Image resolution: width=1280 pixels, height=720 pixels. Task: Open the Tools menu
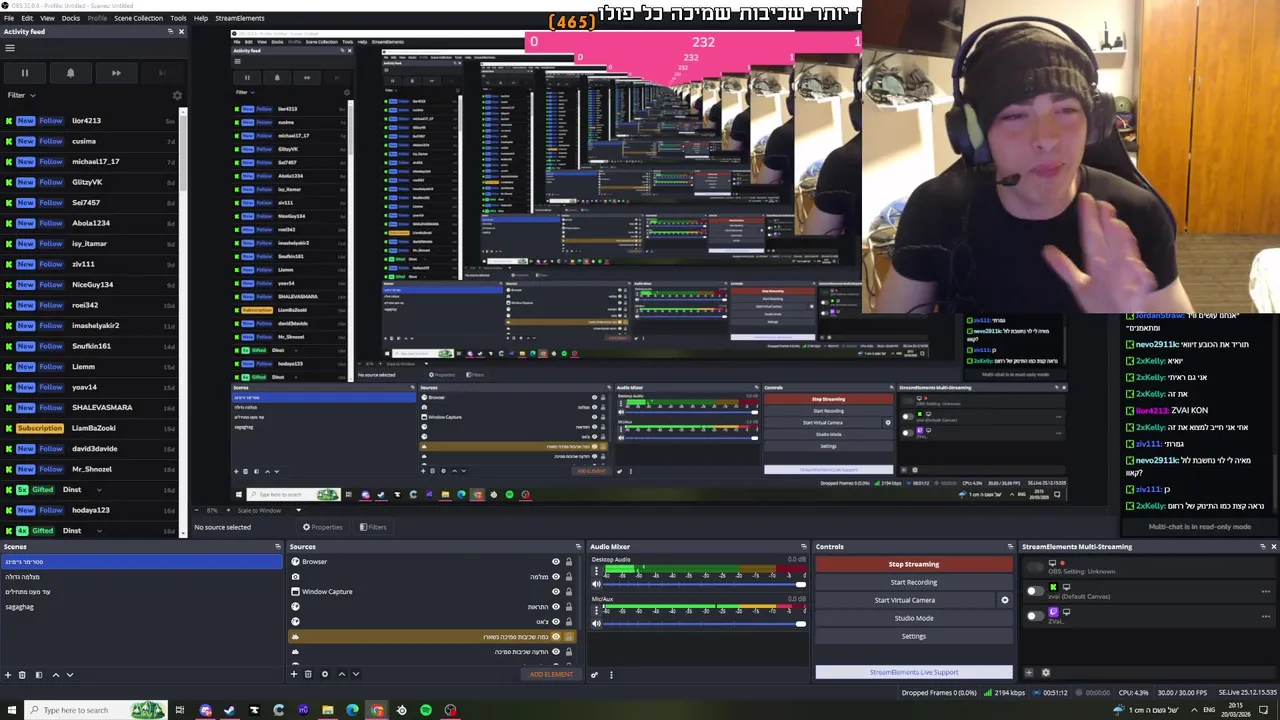pos(178,18)
